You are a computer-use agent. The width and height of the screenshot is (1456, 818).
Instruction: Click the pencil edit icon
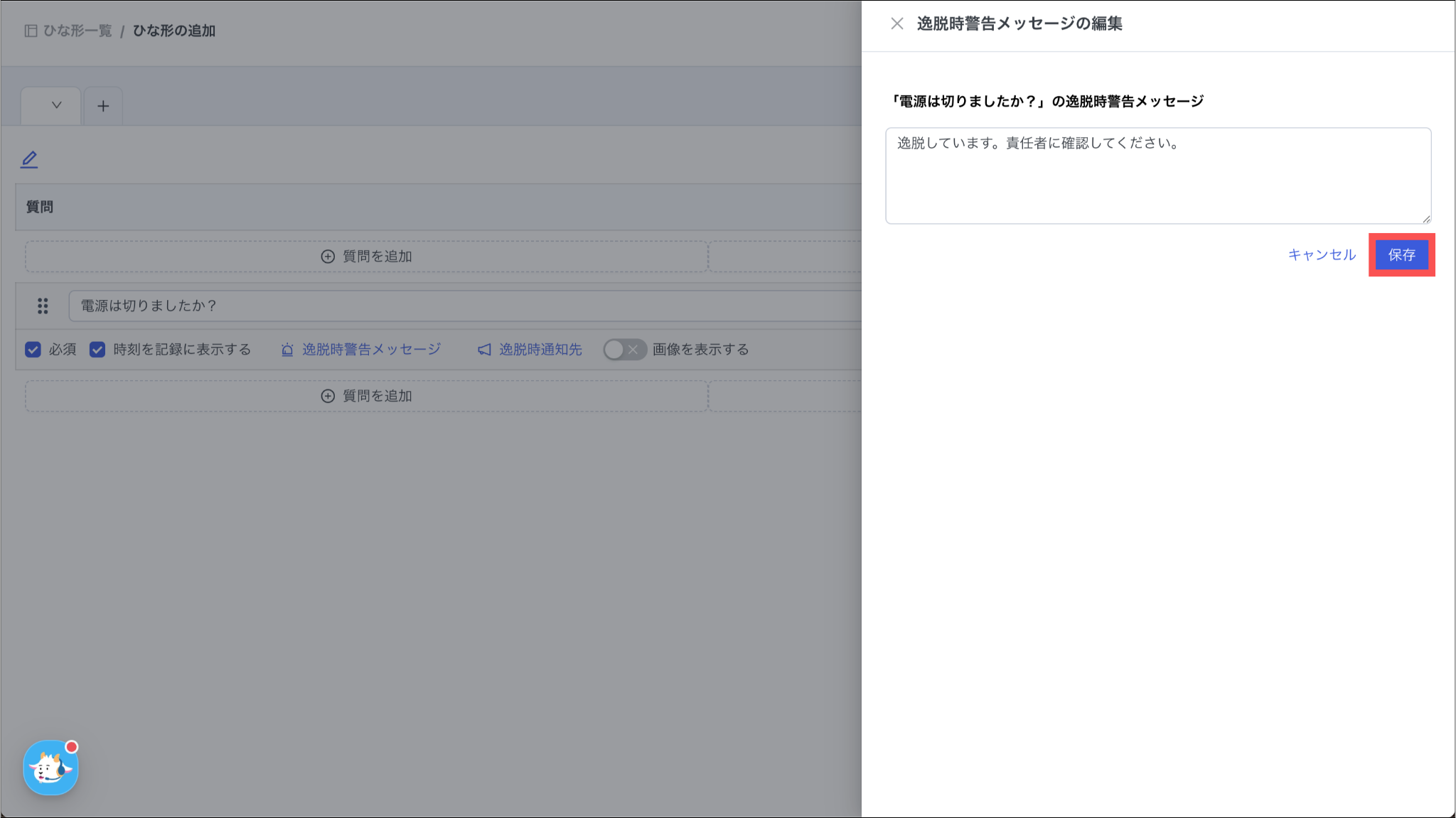point(29,160)
